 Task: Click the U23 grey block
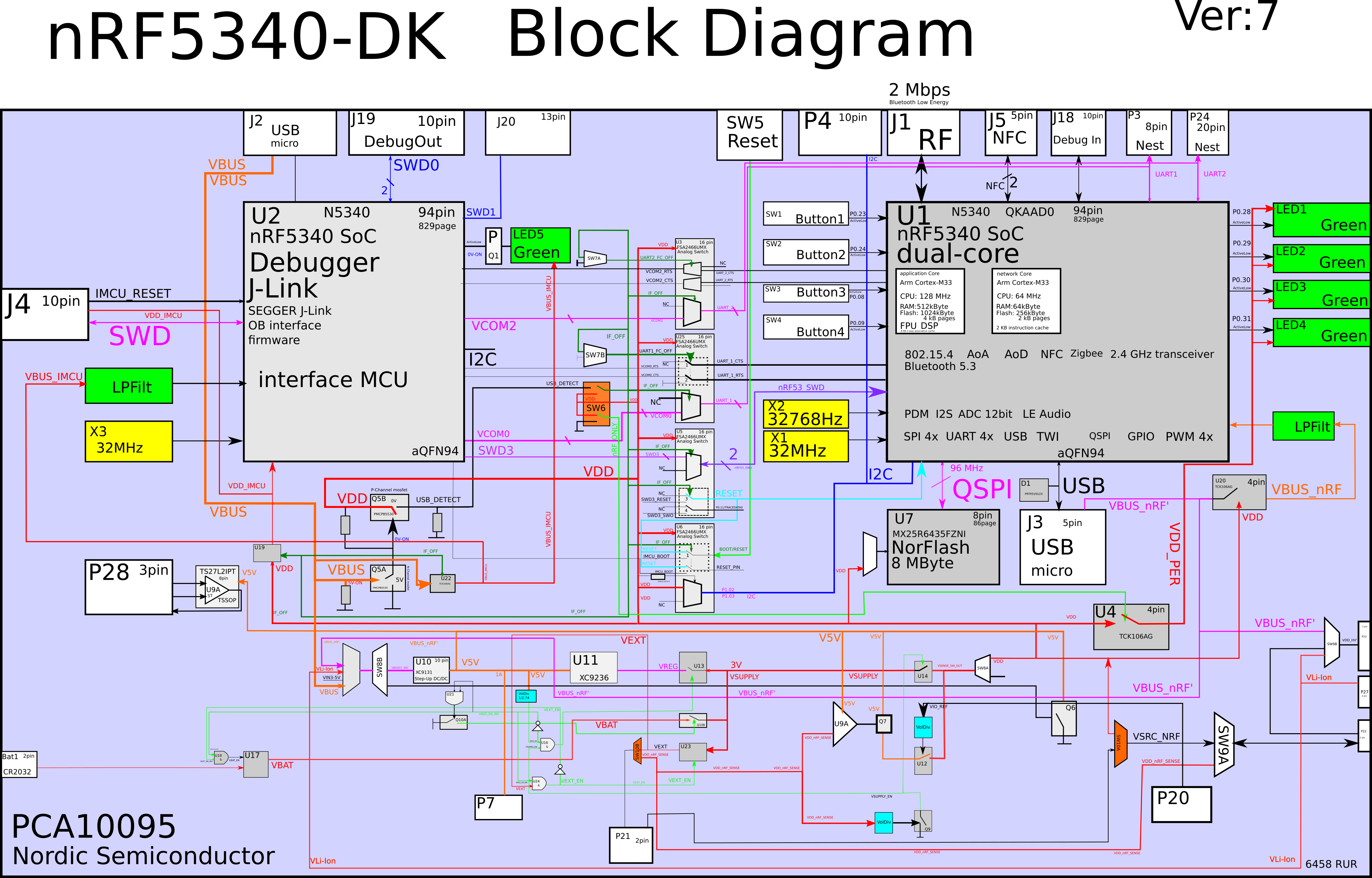(693, 752)
